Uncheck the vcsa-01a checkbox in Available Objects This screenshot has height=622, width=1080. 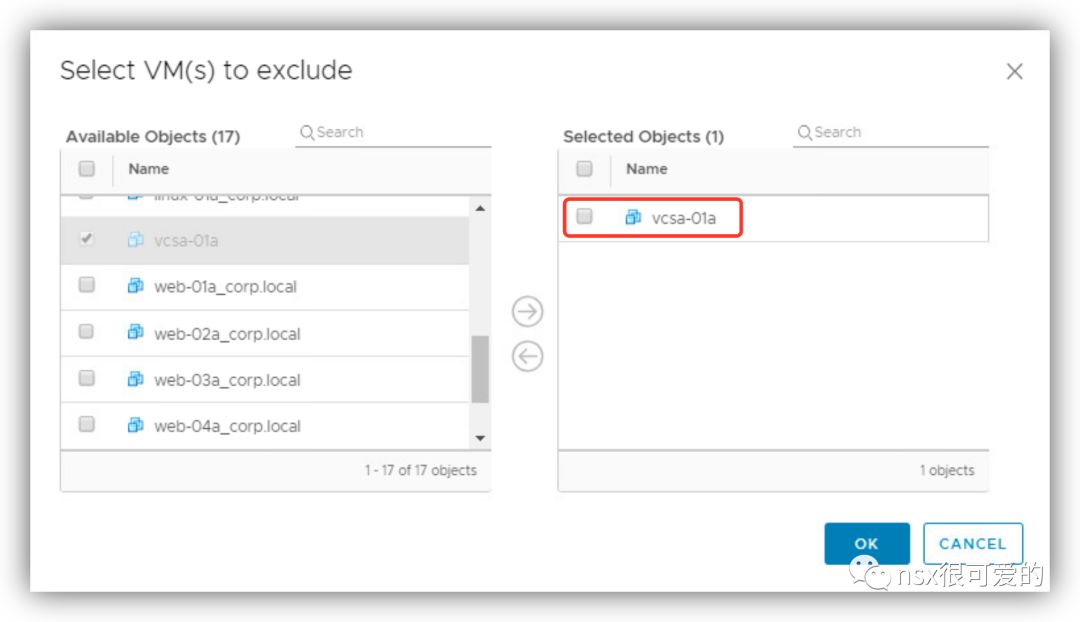point(87,239)
